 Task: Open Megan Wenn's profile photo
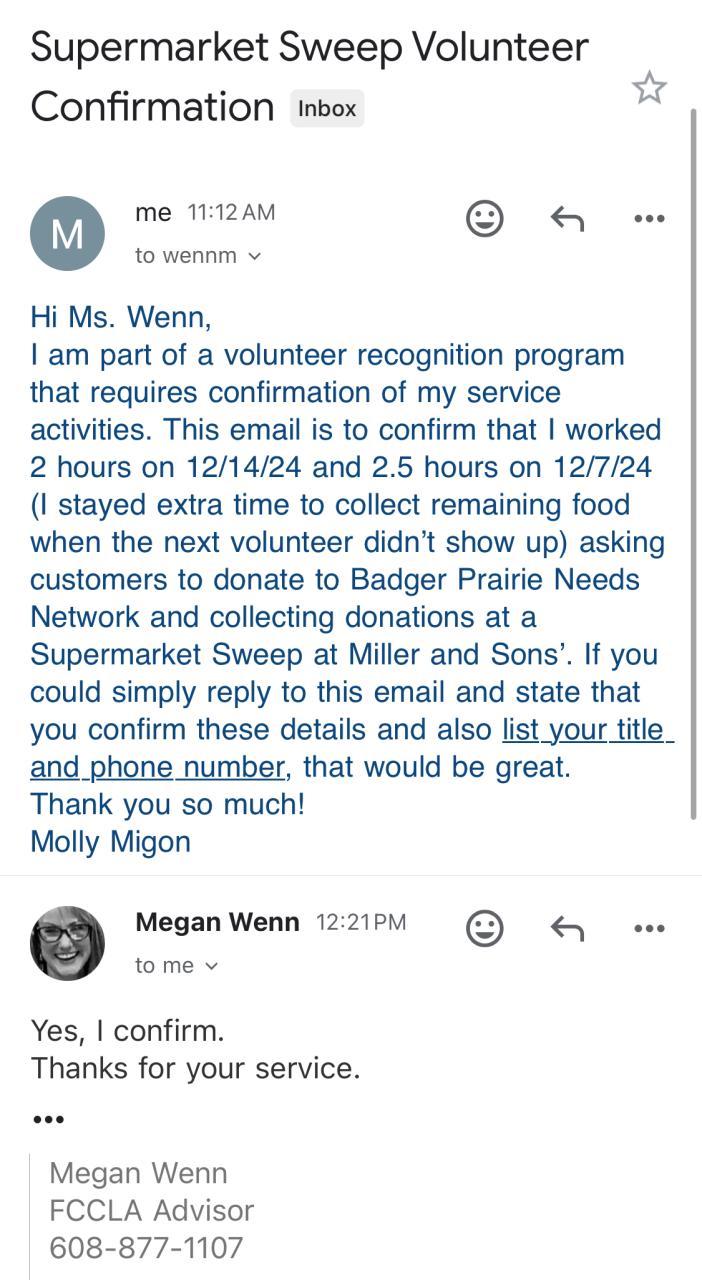67,943
